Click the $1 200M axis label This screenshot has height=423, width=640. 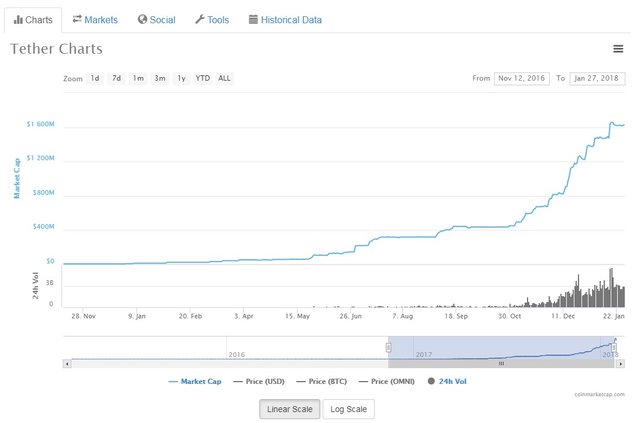[40, 158]
